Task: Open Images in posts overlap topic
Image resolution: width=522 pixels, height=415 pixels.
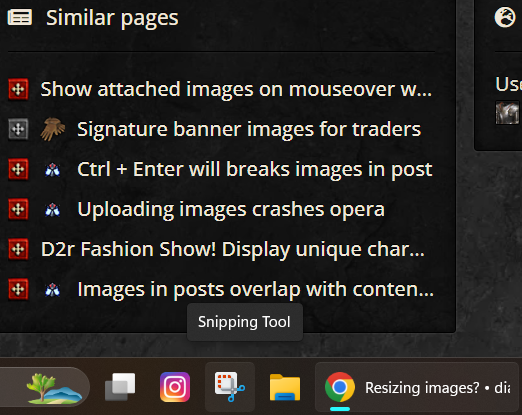Action: (x=256, y=289)
